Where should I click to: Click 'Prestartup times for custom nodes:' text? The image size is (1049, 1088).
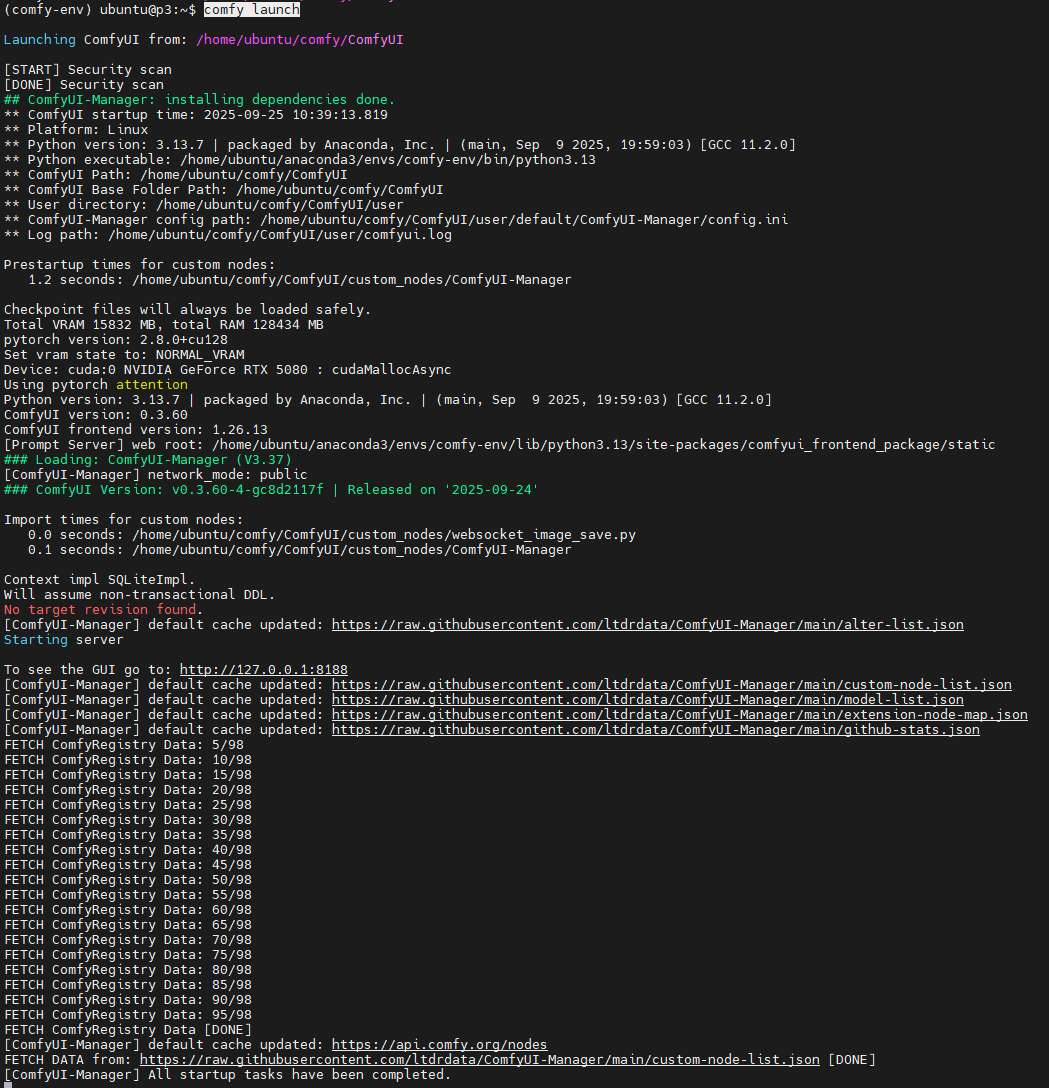click(x=139, y=264)
